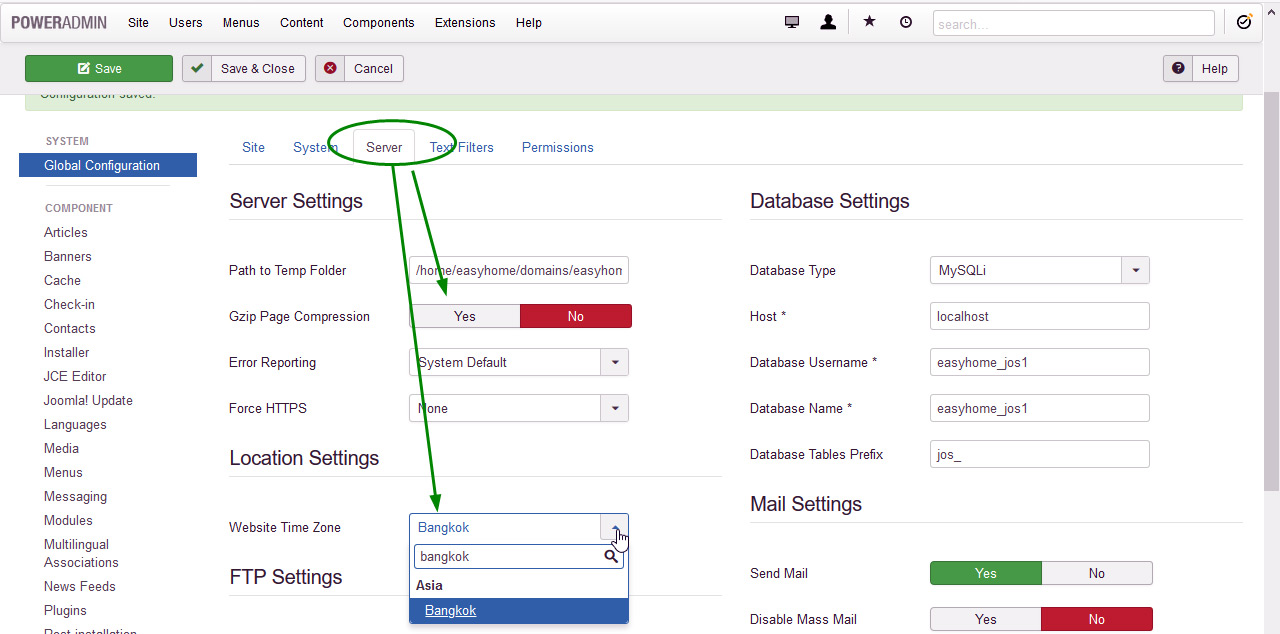Click the red X Cancel icon
The height and width of the screenshot is (634, 1280).
(331, 68)
